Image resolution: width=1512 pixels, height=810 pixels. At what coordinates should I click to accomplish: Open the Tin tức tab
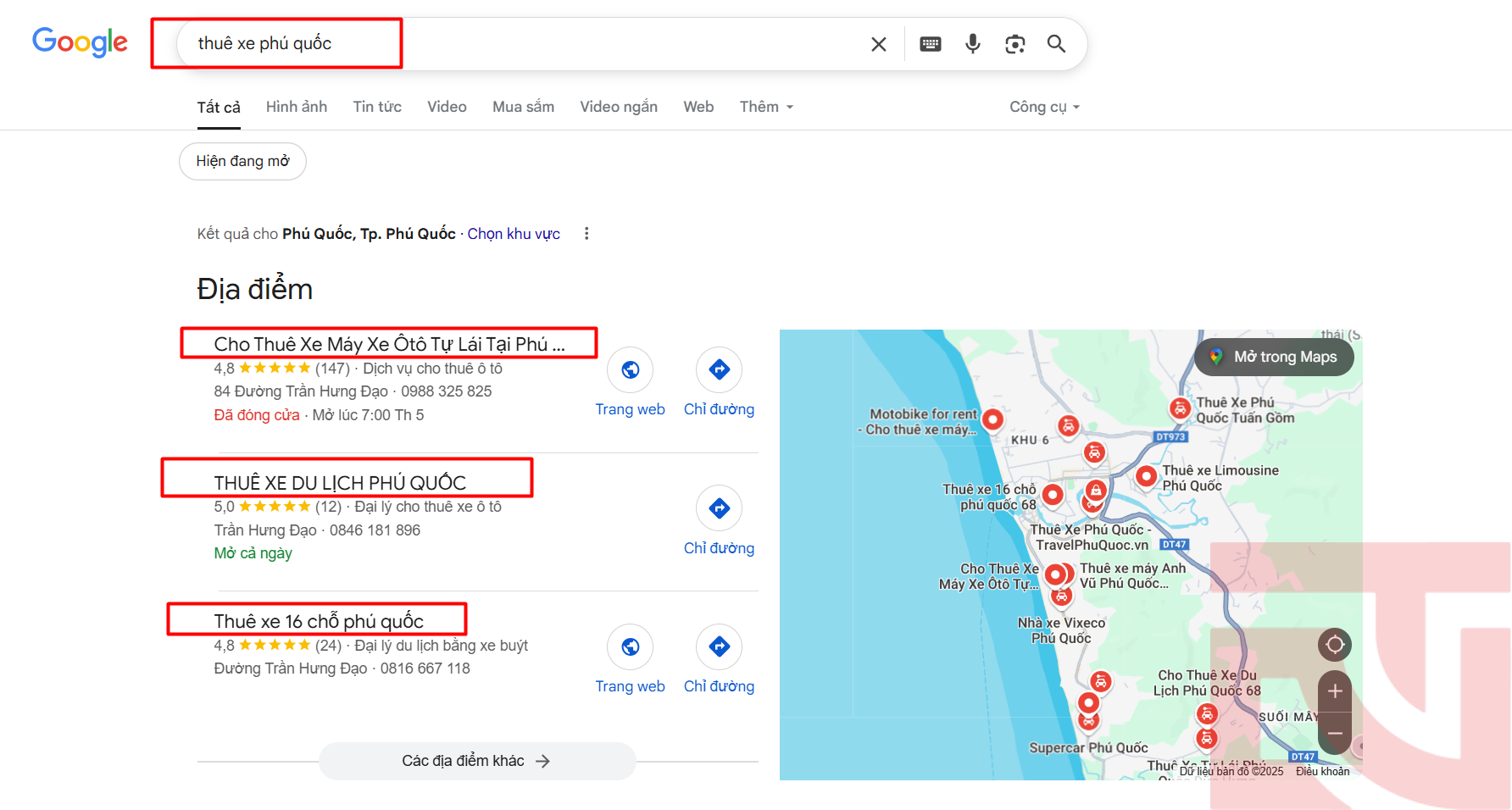[377, 107]
